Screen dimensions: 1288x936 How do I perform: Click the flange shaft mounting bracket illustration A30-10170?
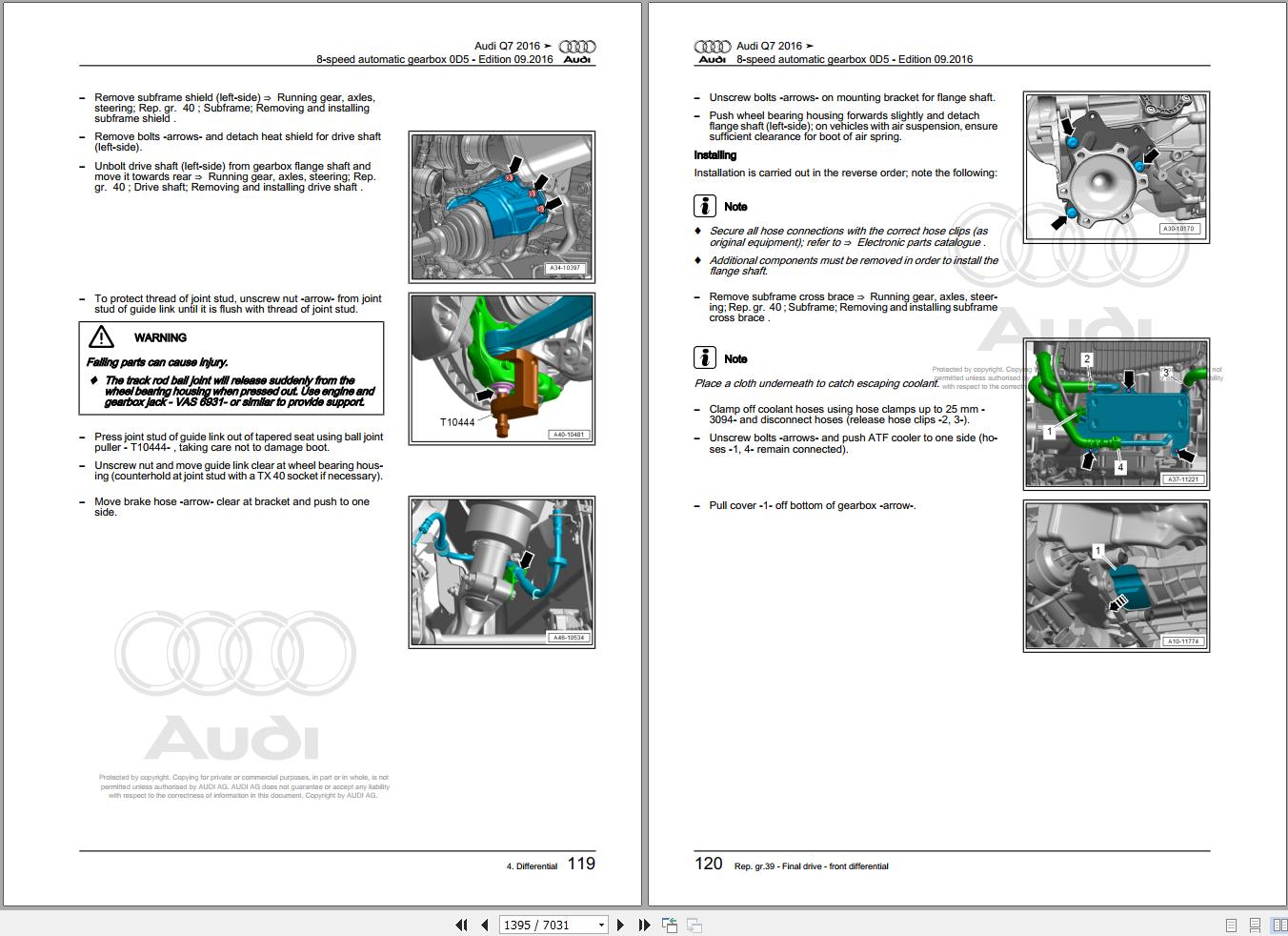(1117, 168)
